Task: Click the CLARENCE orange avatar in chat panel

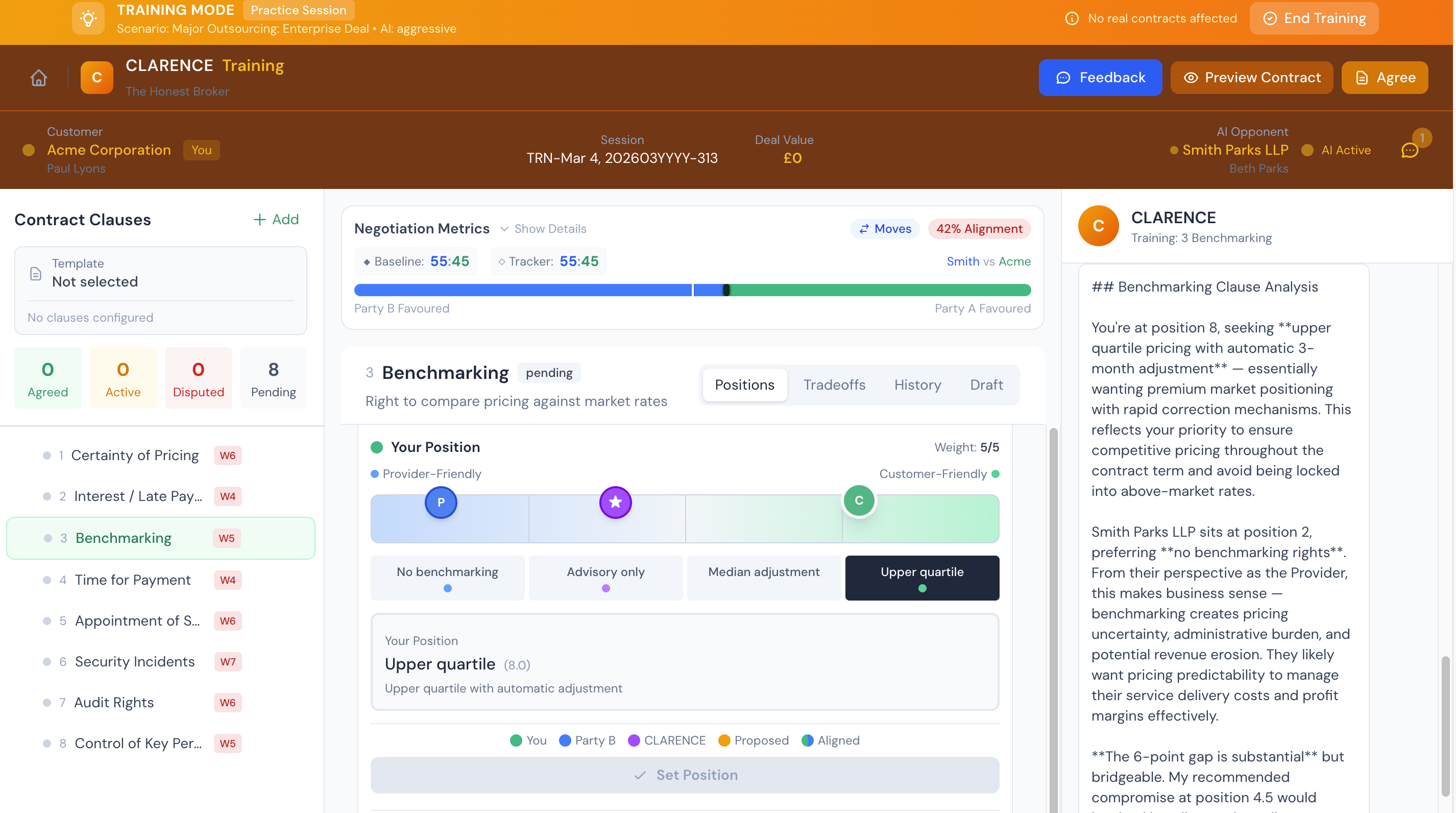Action: tap(1098, 226)
